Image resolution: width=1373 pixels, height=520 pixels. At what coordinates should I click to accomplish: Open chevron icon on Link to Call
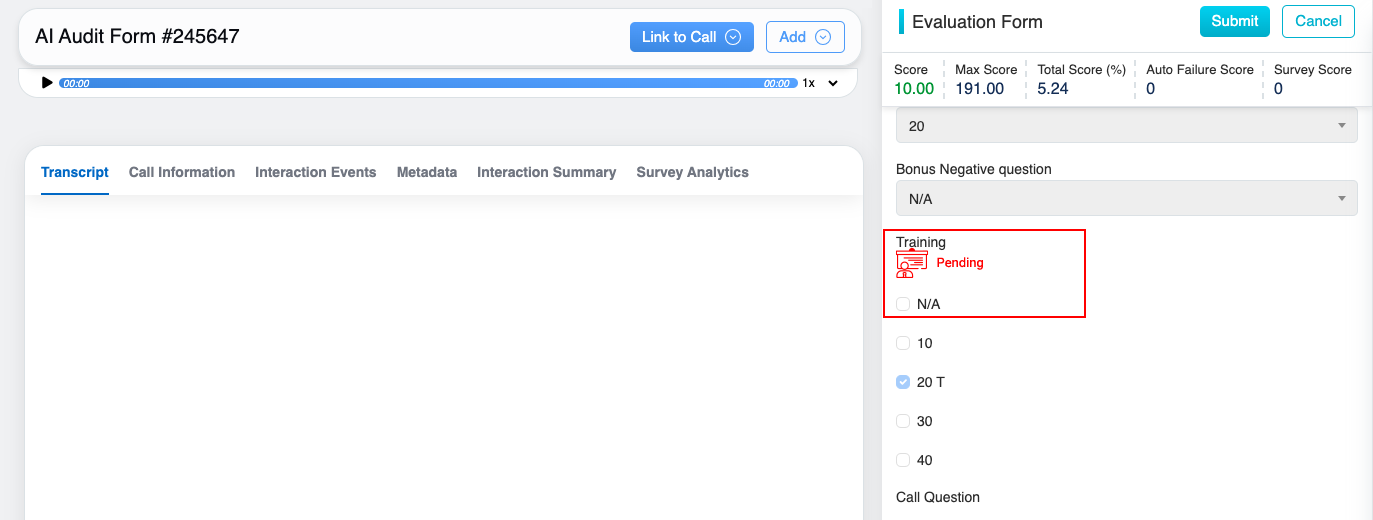click(732, 37)
